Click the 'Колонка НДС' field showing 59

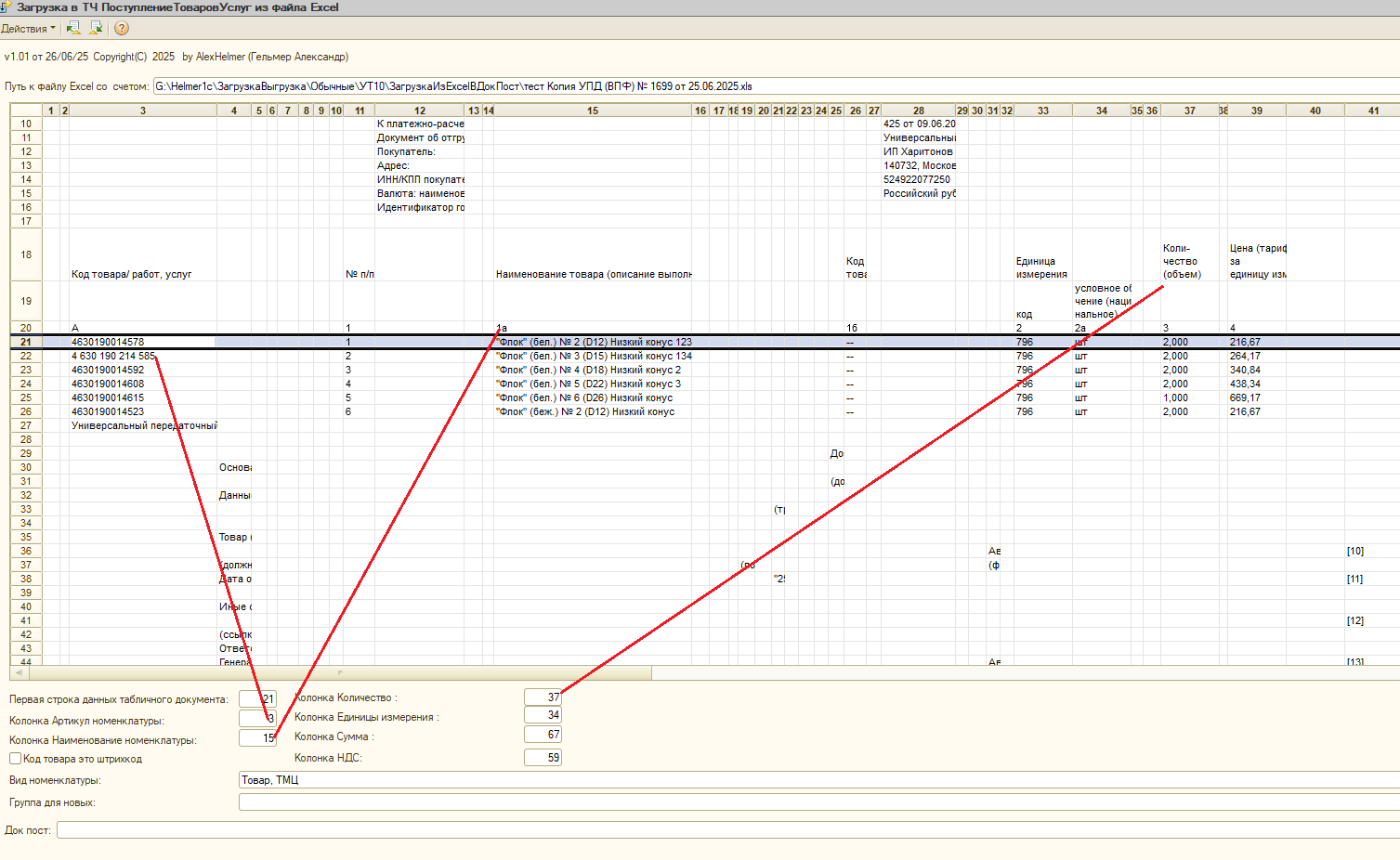tap(543, 758)
